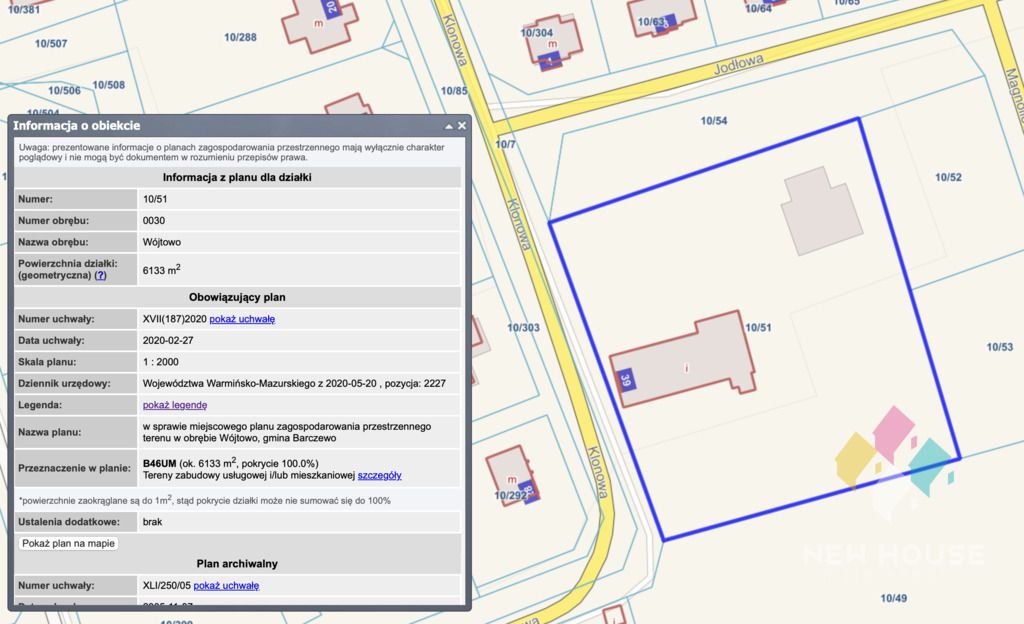Select the parcel label 10/51 on map
Viewport: 1024px width, 624px height.
pyautogui.click(x=758, y=328)
